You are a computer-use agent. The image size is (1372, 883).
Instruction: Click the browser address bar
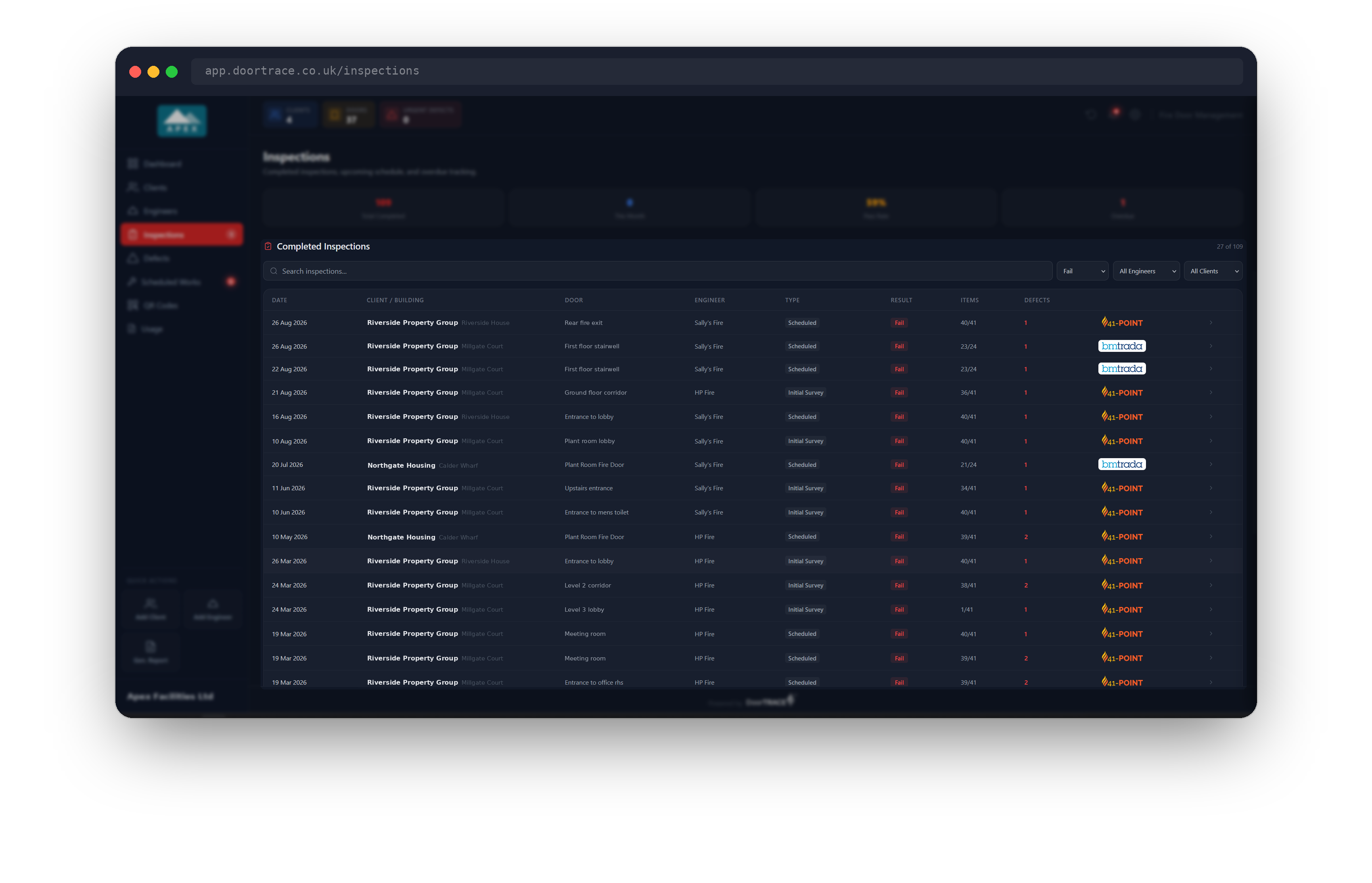click(x=717, y=71)
